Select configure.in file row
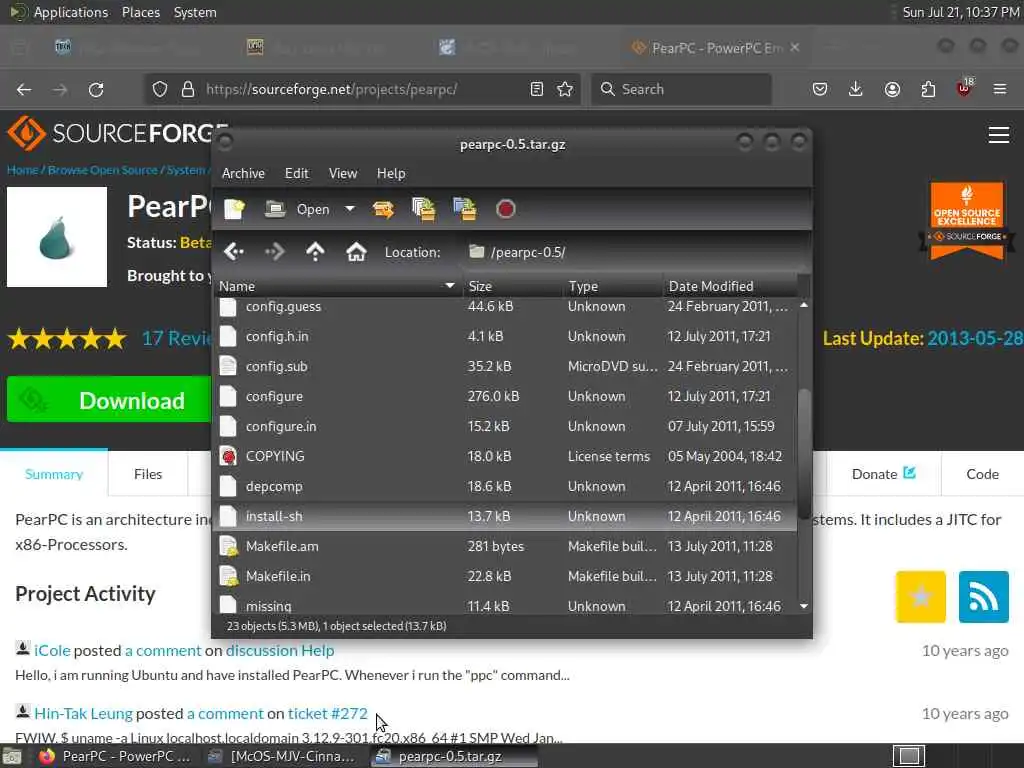Image resolution: width=1024 pixels, height=768 pixels. pyautogui.click(x=505, y=426)
